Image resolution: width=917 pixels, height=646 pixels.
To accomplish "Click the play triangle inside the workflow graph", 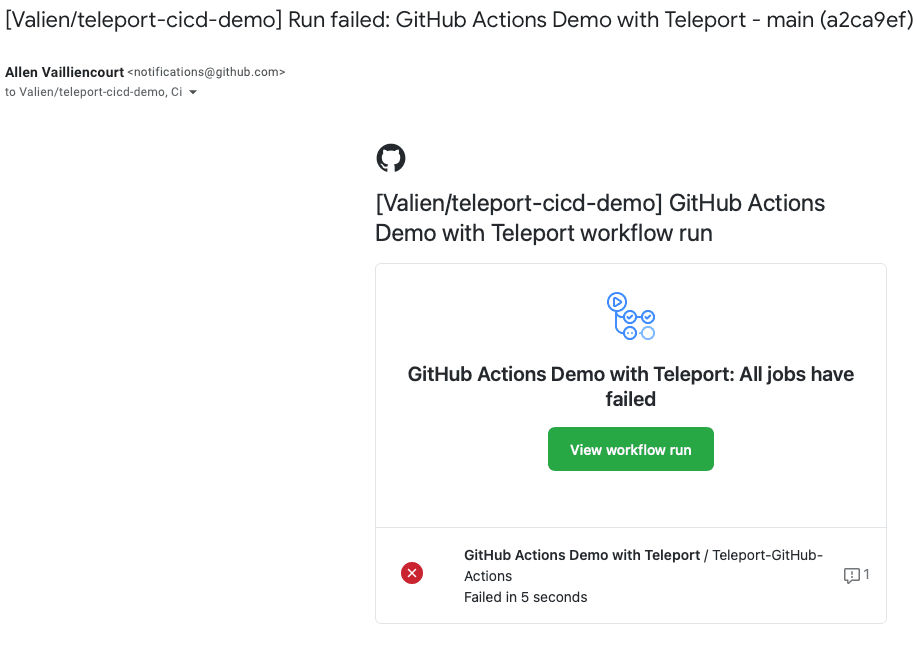I will click(617, 302).
